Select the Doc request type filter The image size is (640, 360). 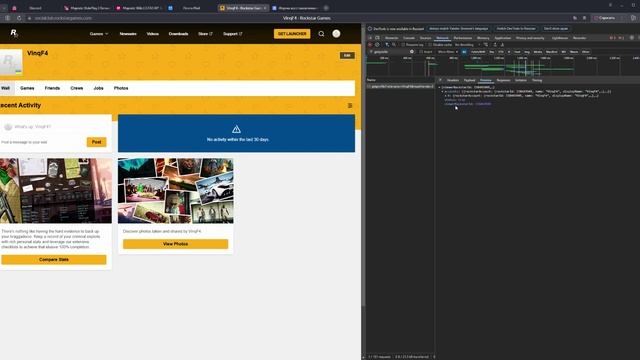pos(491,52)
